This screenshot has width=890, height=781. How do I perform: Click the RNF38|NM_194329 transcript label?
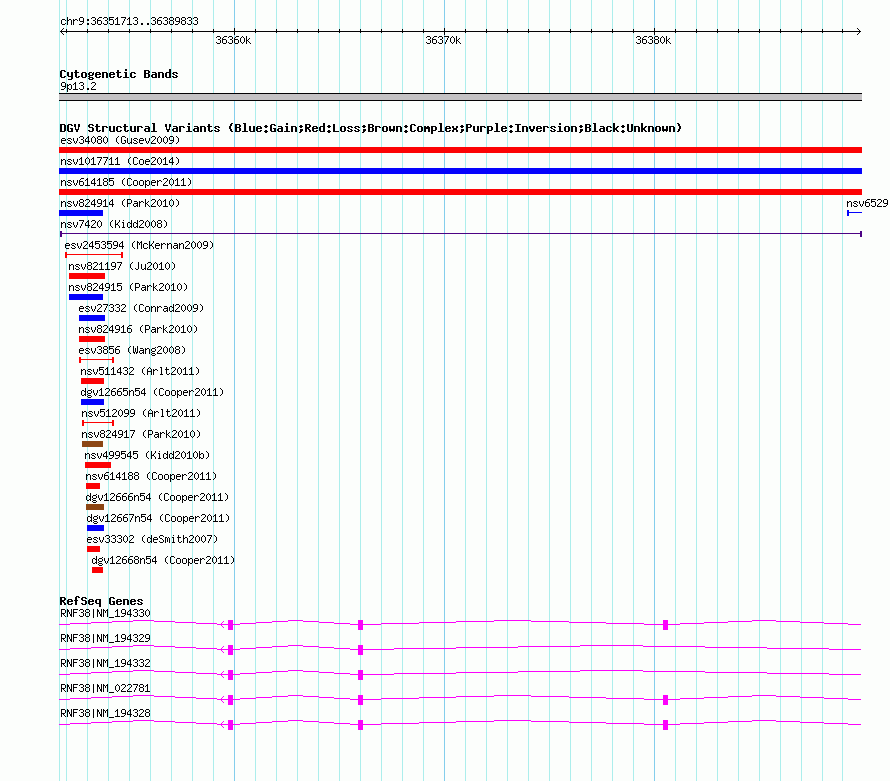click(x=105, y=638)
